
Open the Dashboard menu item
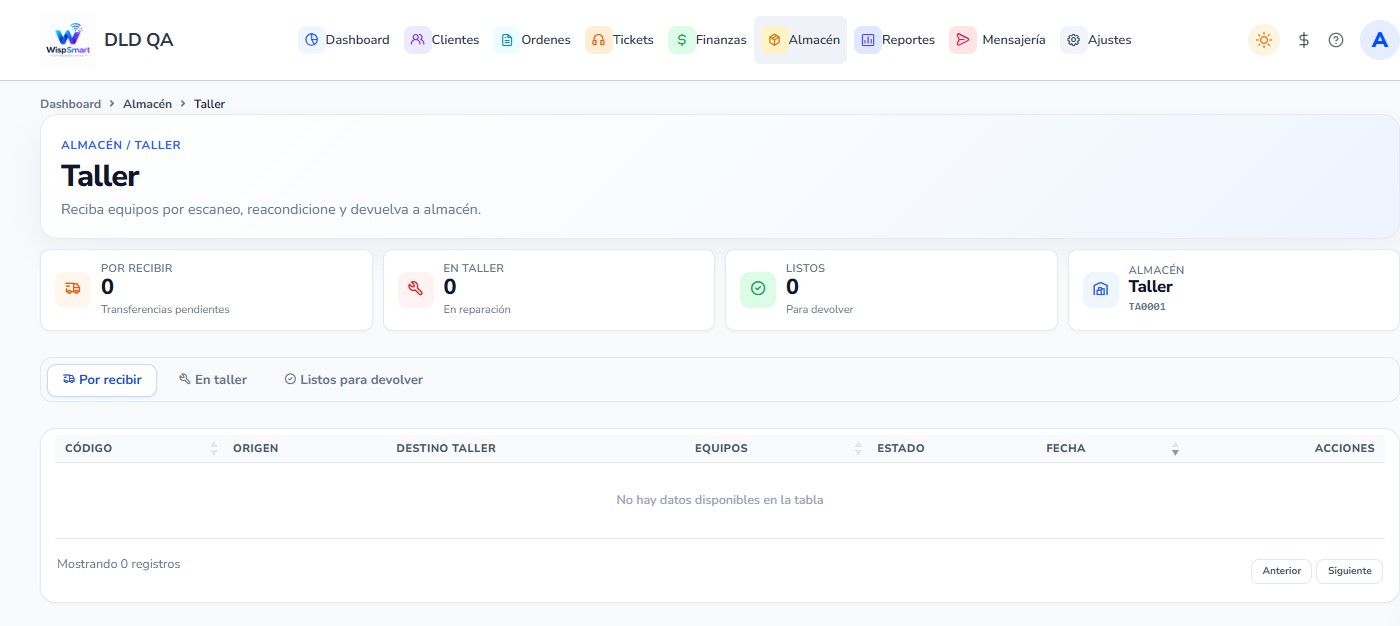345,40
